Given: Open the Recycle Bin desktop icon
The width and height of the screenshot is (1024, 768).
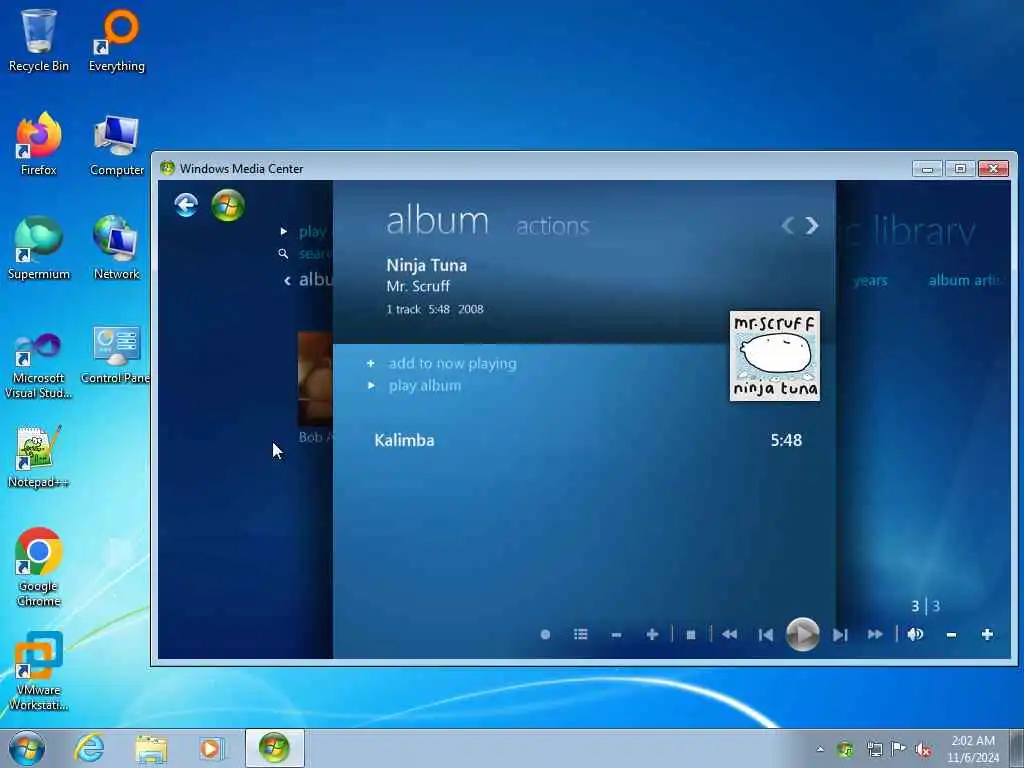Looking at the screenshot, I should (x=39, y=40).
